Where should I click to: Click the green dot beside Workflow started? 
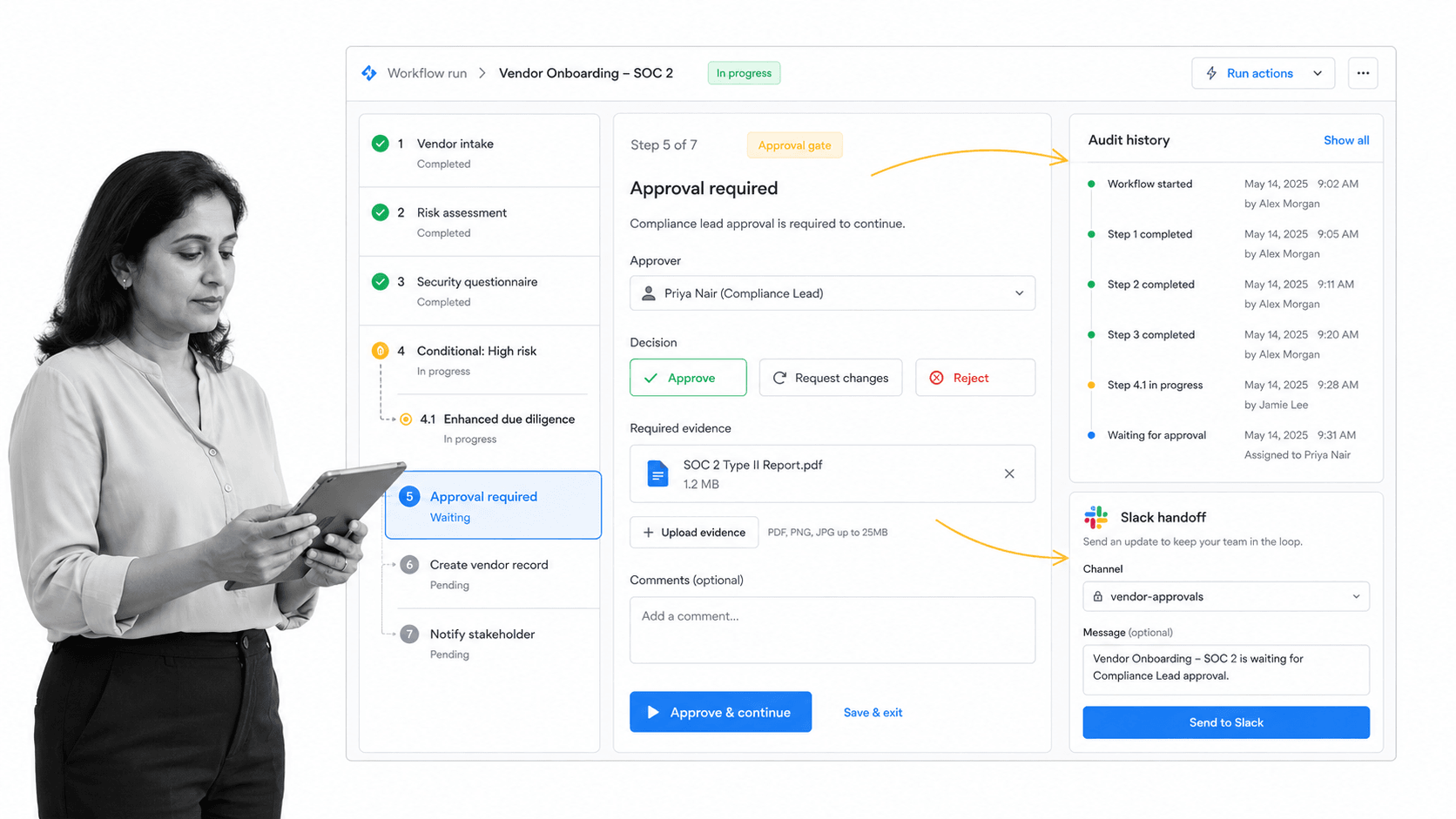click(x=1091, y=184)
